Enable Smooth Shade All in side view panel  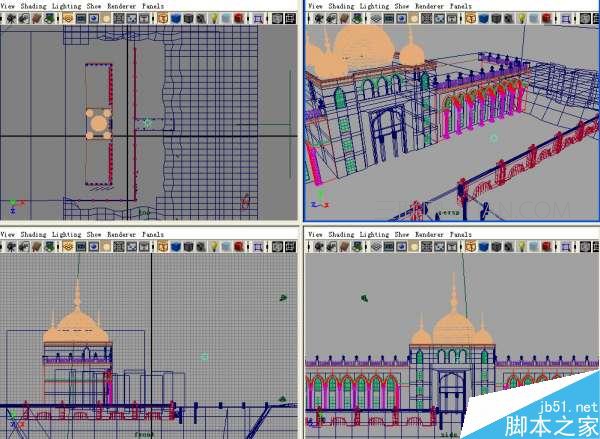(483, 246)
